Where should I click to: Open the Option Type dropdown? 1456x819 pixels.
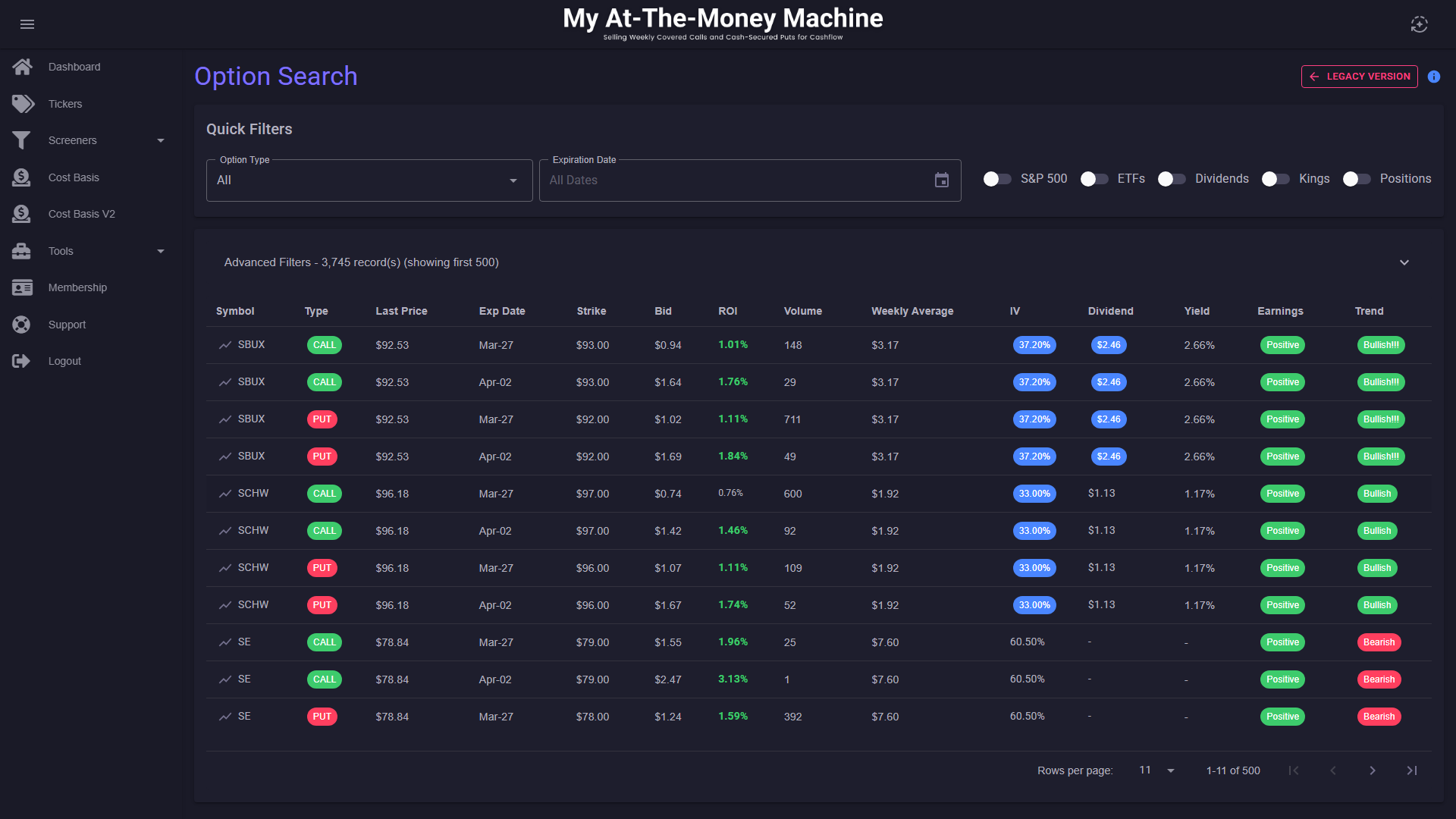point(369,180)
